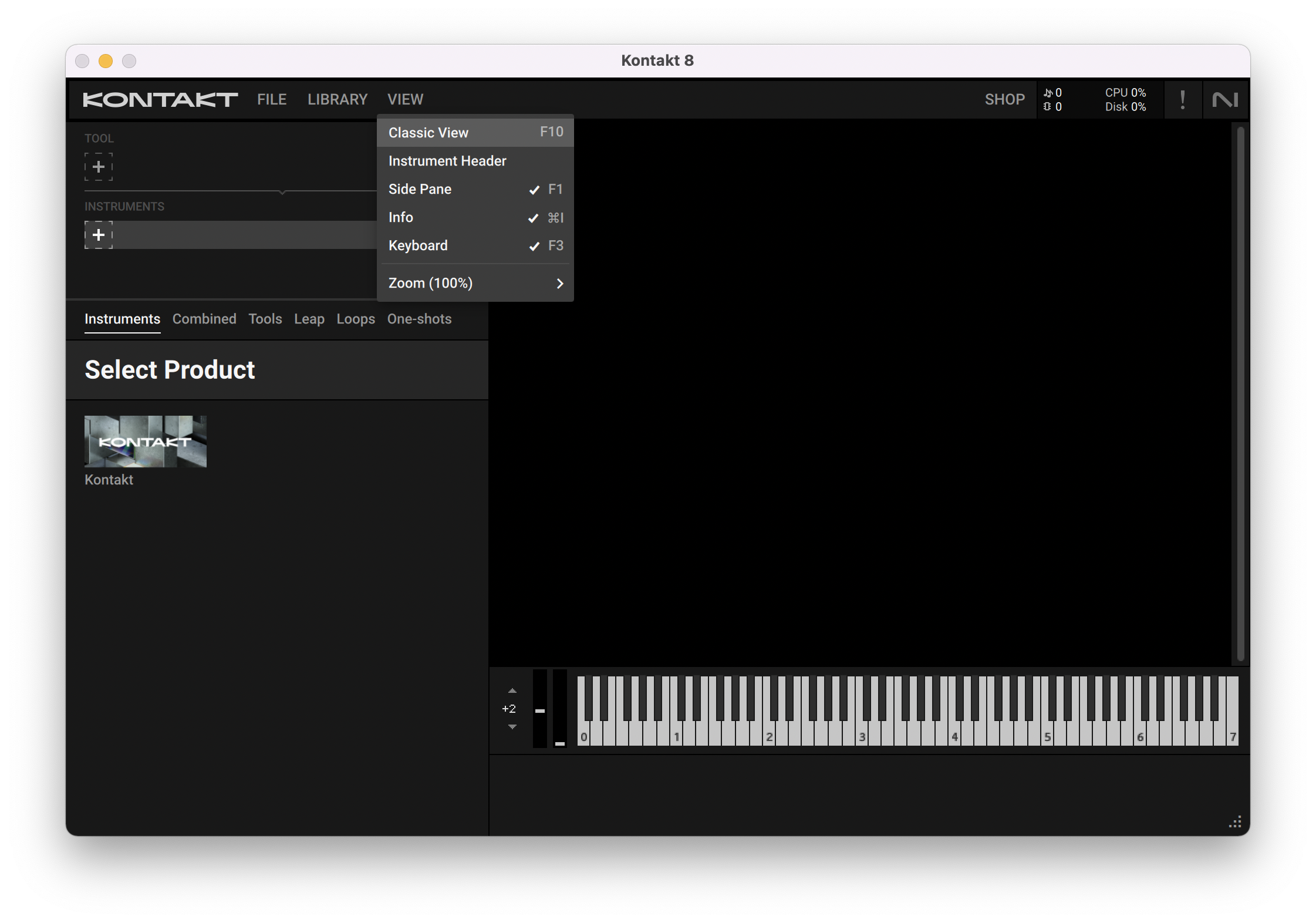The width and height of the screenshot is (1316, 923).
Task: Switch to the One-shots tab
Action: 419,319
